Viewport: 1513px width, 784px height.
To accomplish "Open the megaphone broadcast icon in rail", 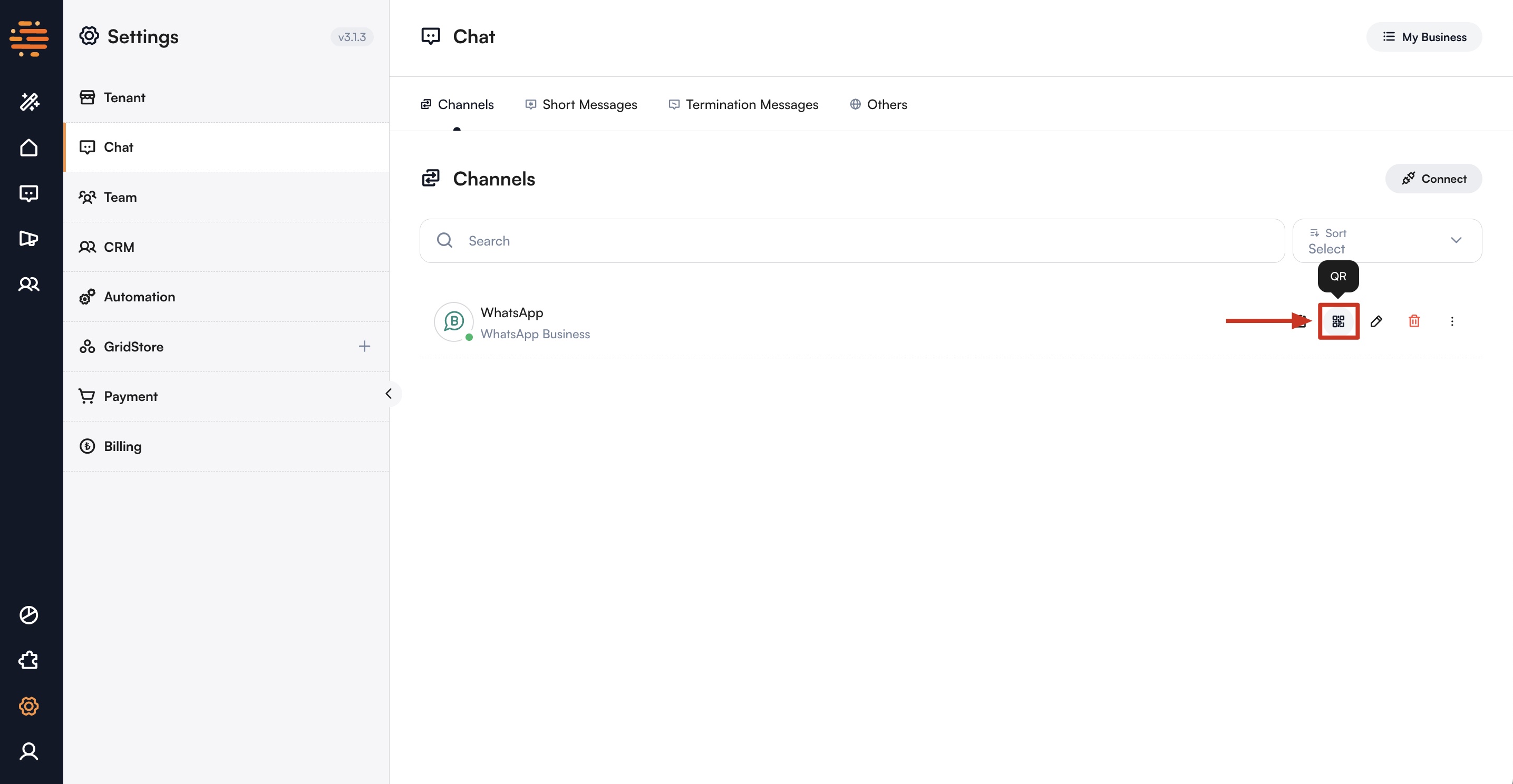I will pos(29,238).
